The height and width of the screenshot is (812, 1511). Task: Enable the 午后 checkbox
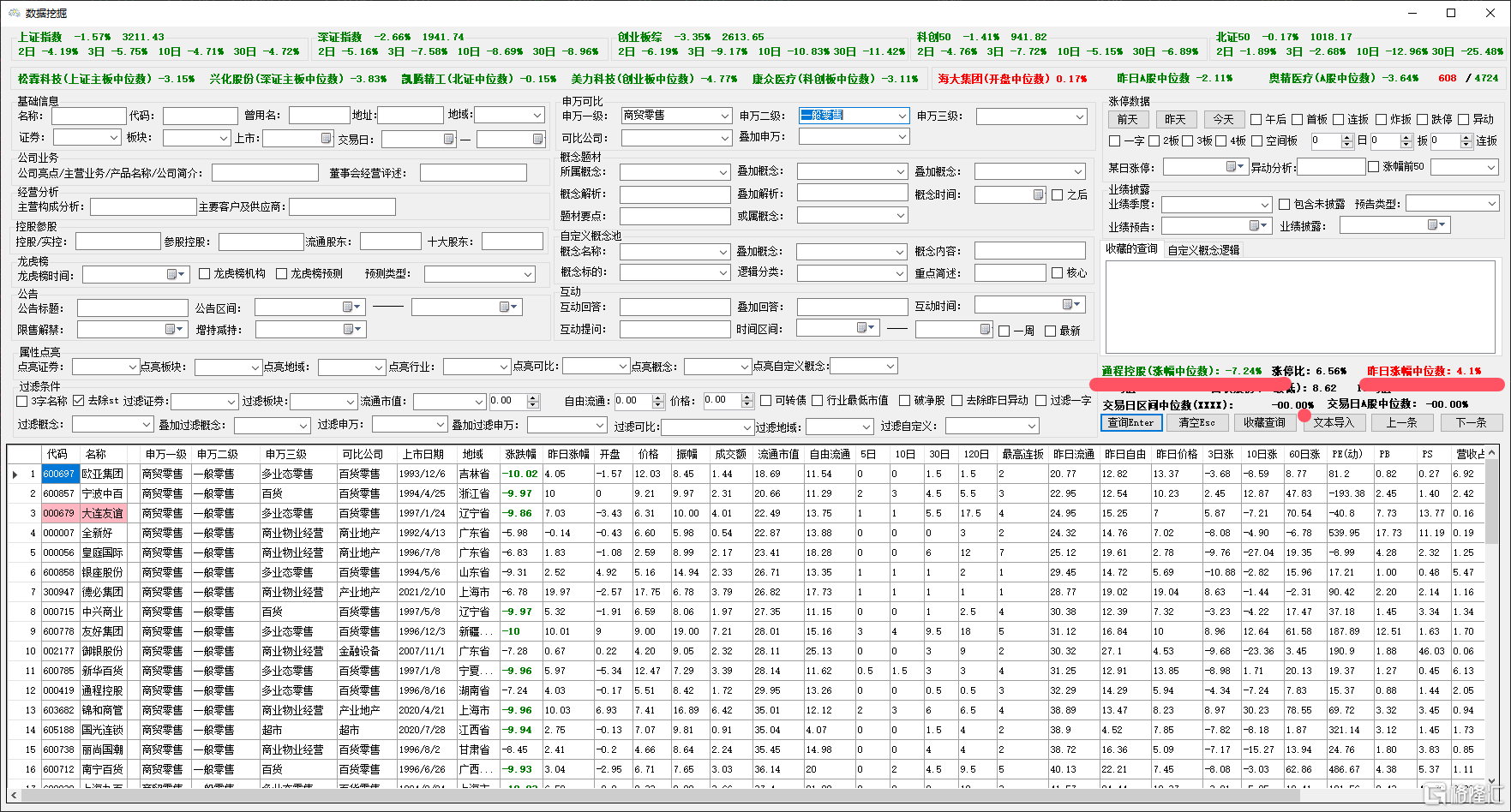pyautogui.click(x=1256, y=120)
